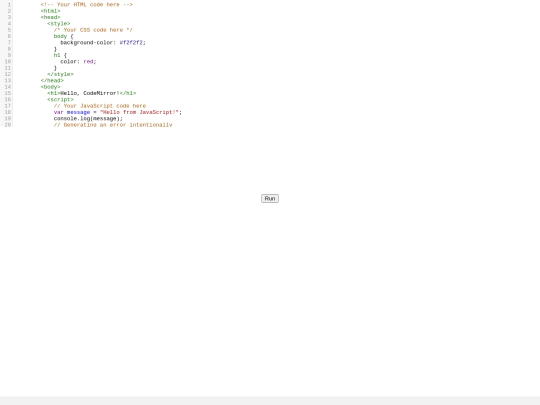The image size is (540, 405).
Task: Click the 'h1 {' CSS selector line
Action: click(60, 55)
